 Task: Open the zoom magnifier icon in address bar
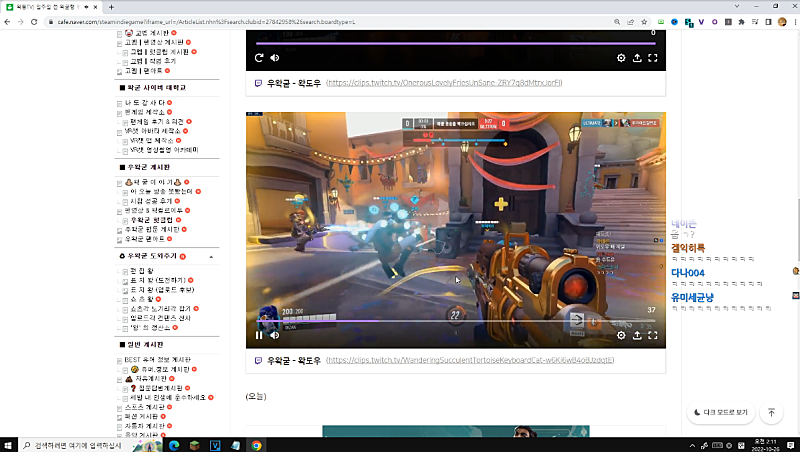617,22
